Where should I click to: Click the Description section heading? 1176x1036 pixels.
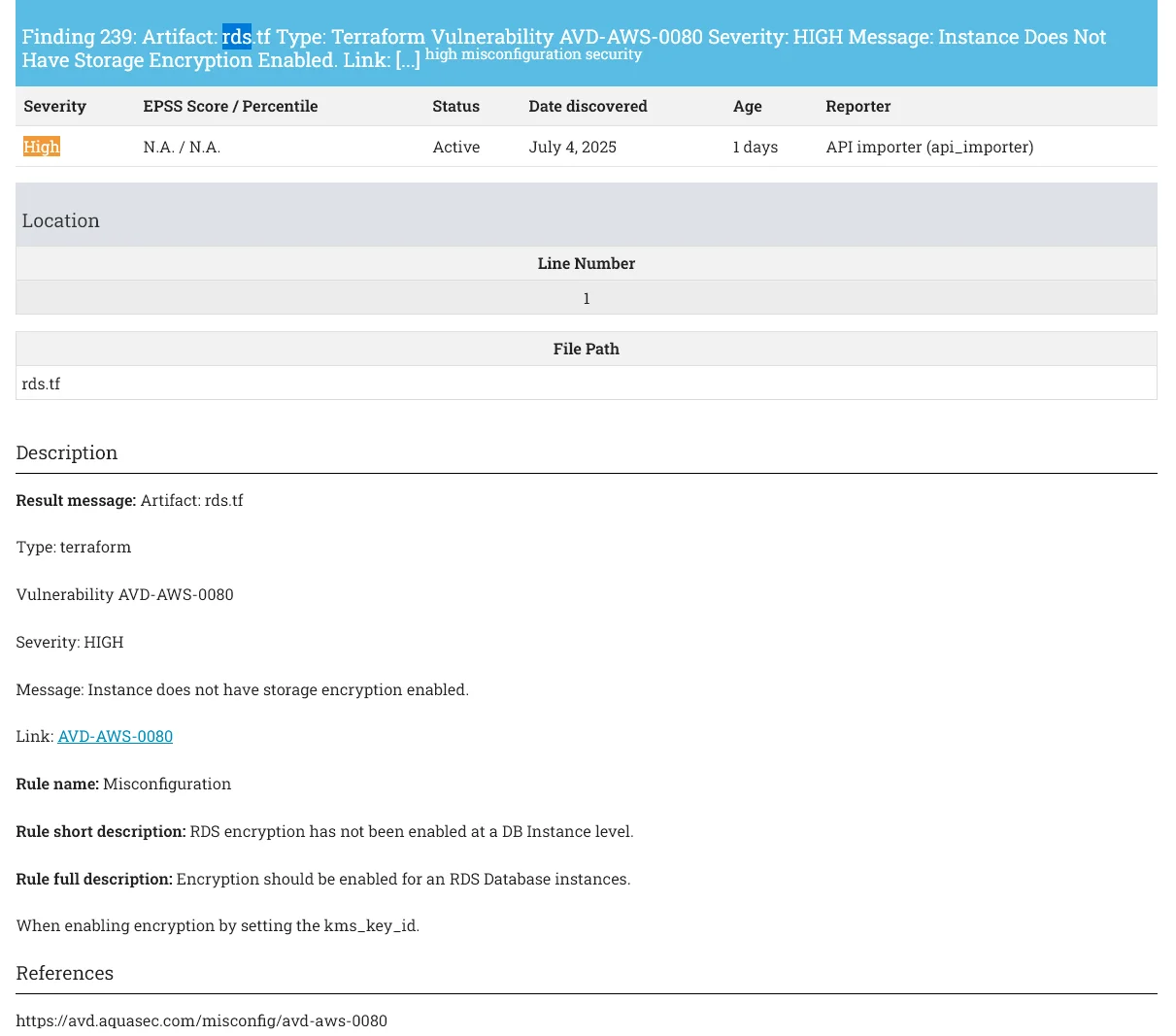click(67, 452)
